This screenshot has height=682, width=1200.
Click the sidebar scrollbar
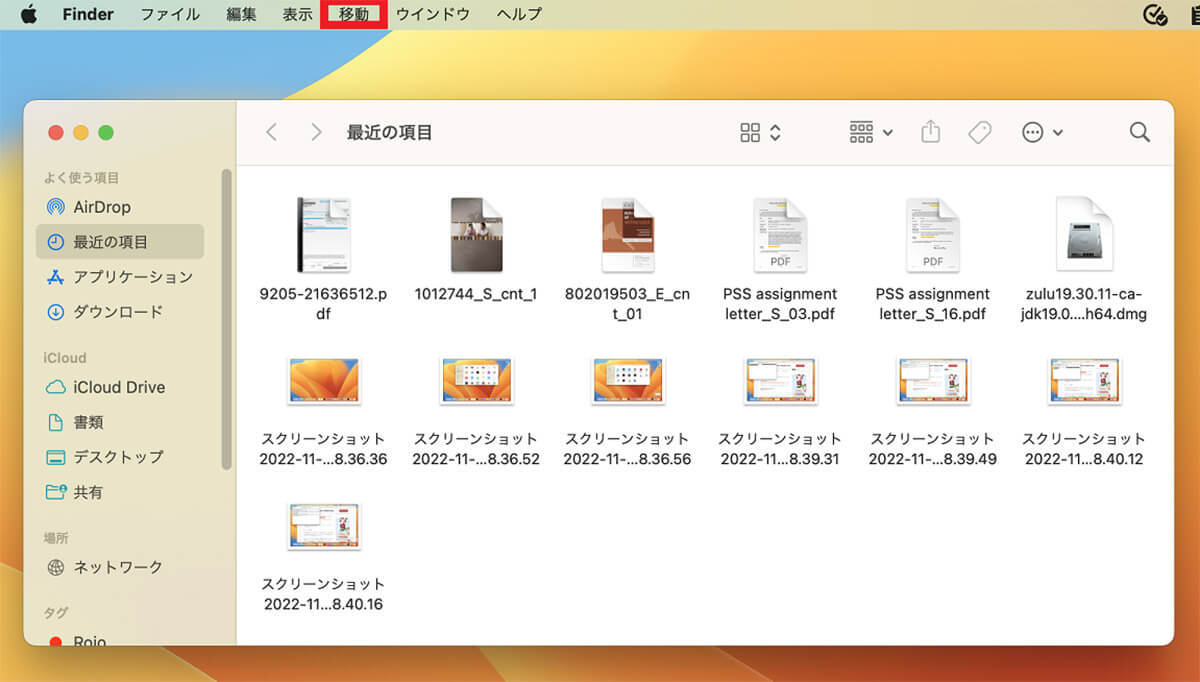pyautogui.click(x=226, y=318)
